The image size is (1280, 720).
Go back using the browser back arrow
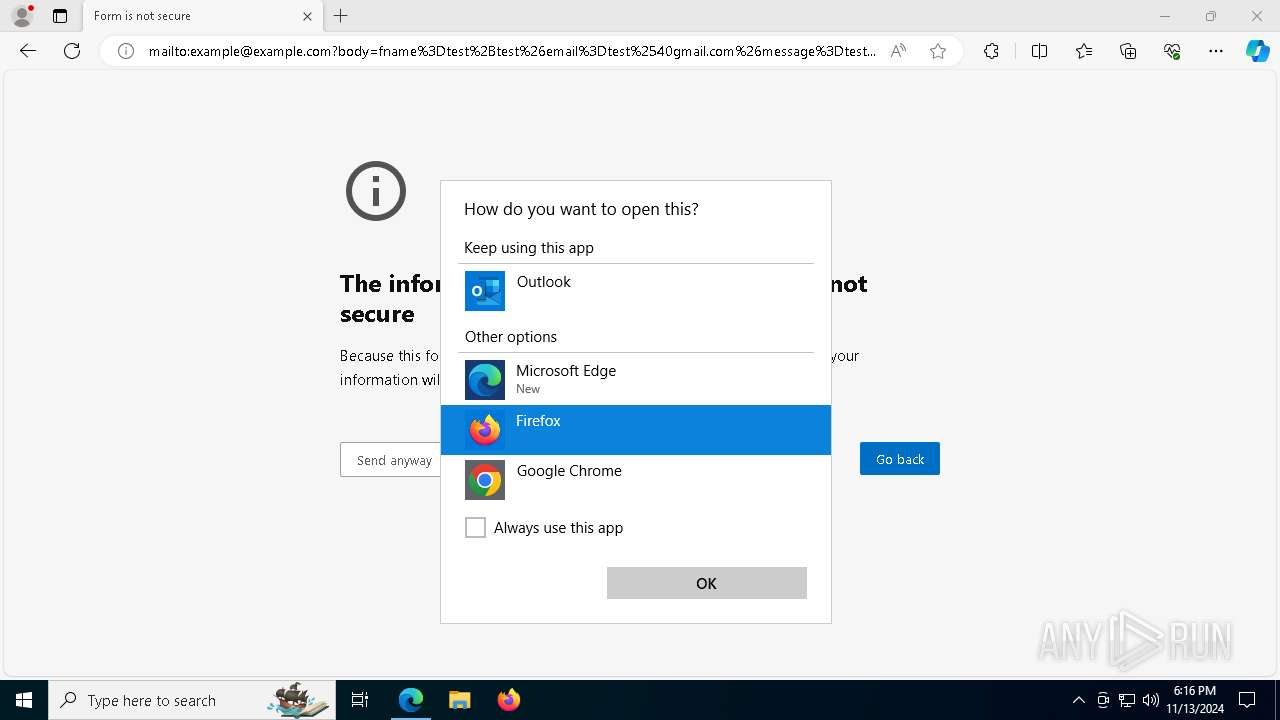28,51
